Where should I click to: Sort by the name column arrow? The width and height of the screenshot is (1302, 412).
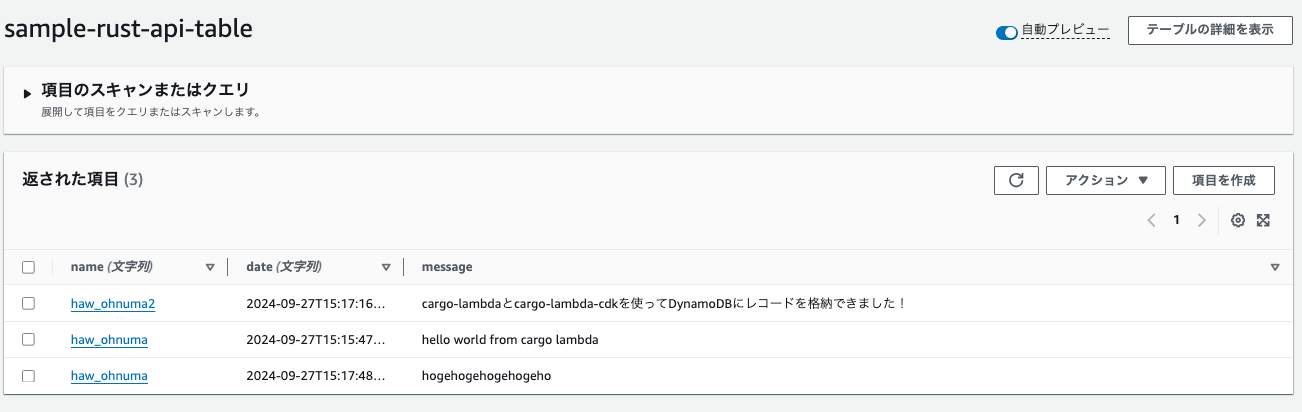click(x=210, y=267)
